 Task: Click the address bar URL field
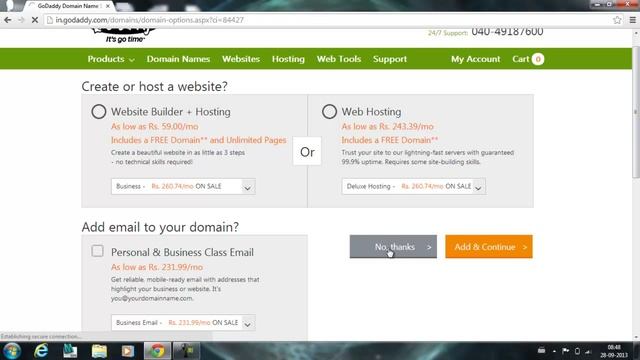pos(327,20)
